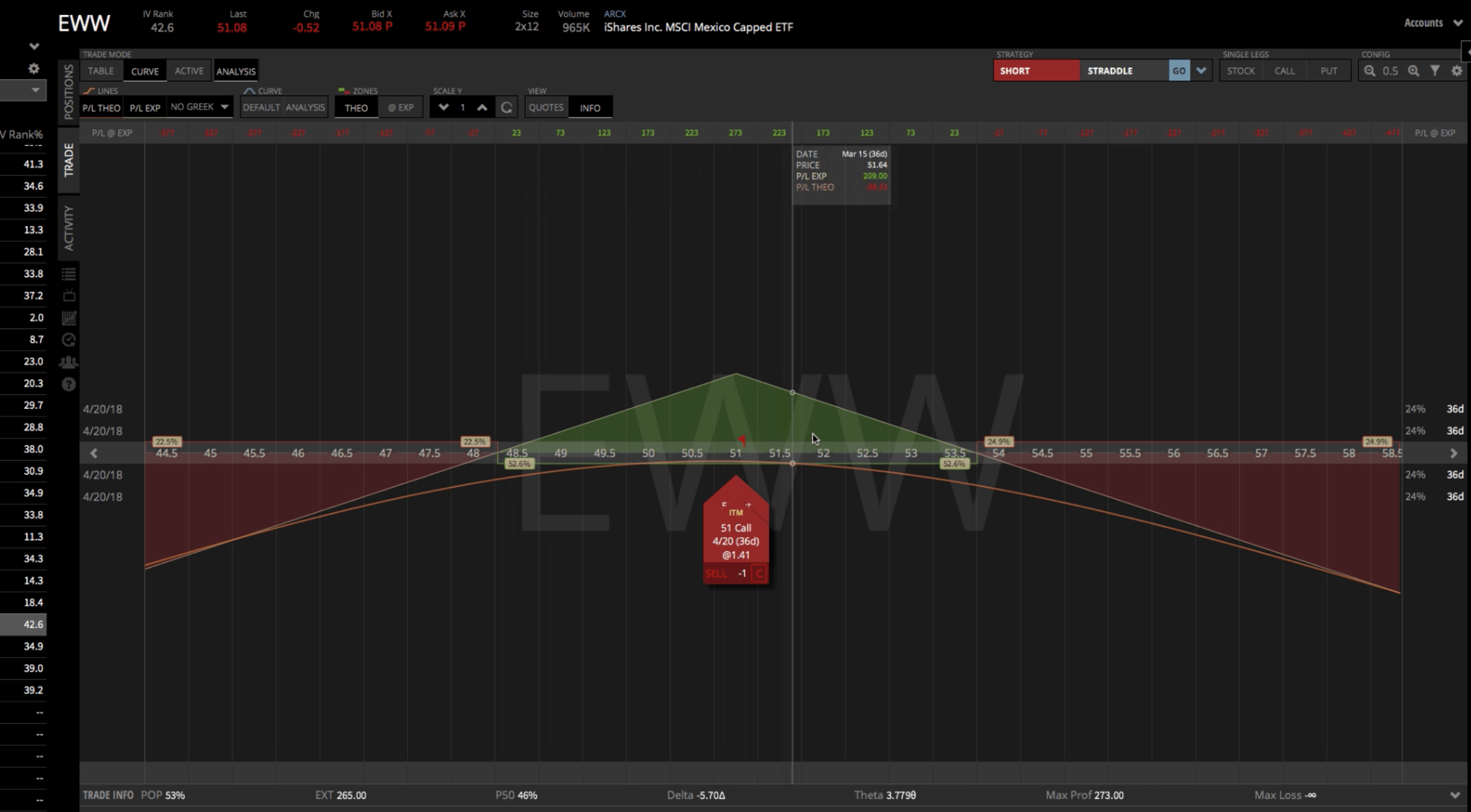Click the 22.5% probability tag near 48
Image resolution: width=1471 pixels, height=812 pixels.
[x=475, y=442]
